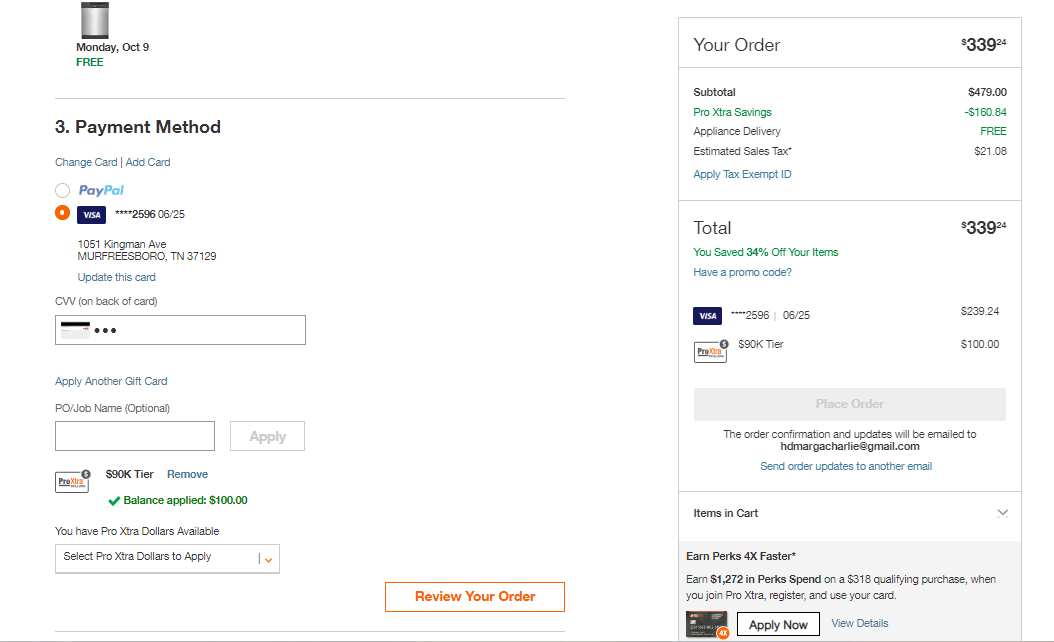The height and width of the screenshot is (642, 1054).
Task: Click Review Your Order button
Action: 475,597
